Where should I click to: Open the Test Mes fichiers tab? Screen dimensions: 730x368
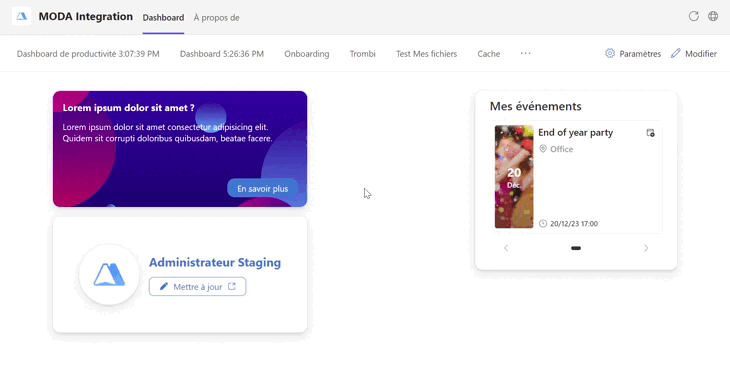click(x=426, y=54)
